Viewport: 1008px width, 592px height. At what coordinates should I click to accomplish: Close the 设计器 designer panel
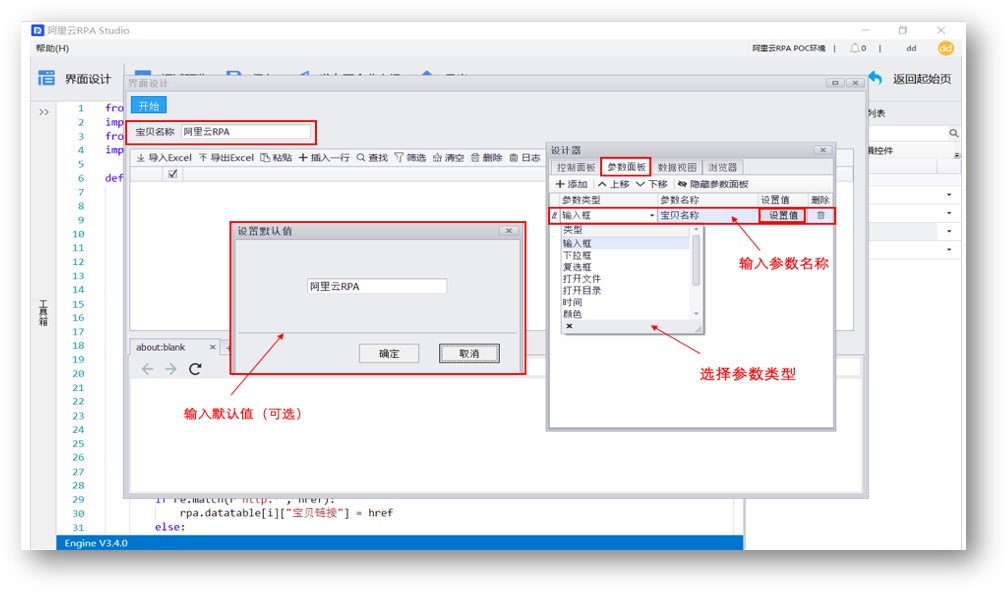point(822,150)
